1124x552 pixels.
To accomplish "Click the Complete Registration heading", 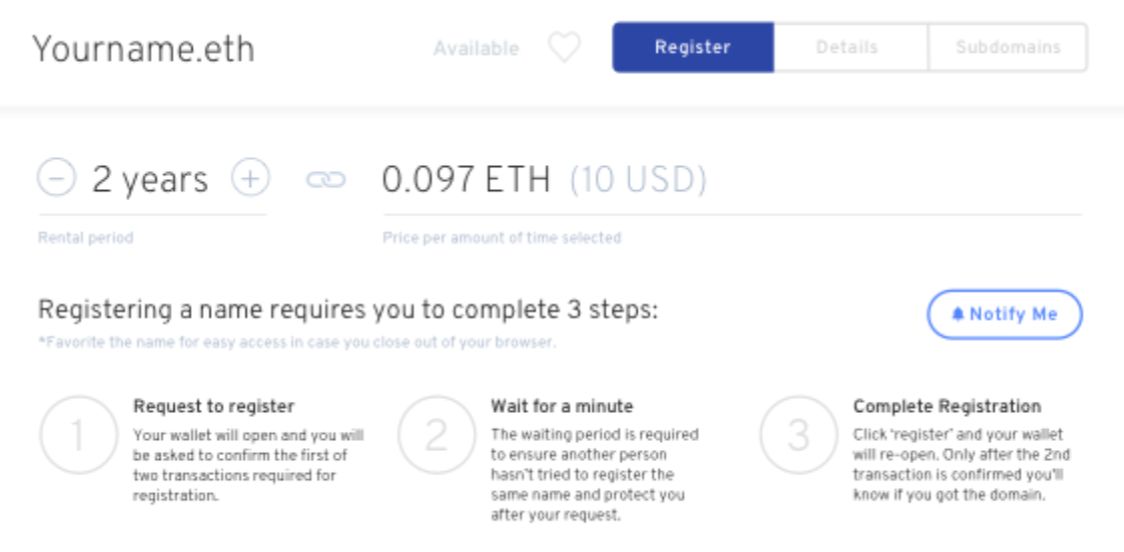I will tap(946, 407).
